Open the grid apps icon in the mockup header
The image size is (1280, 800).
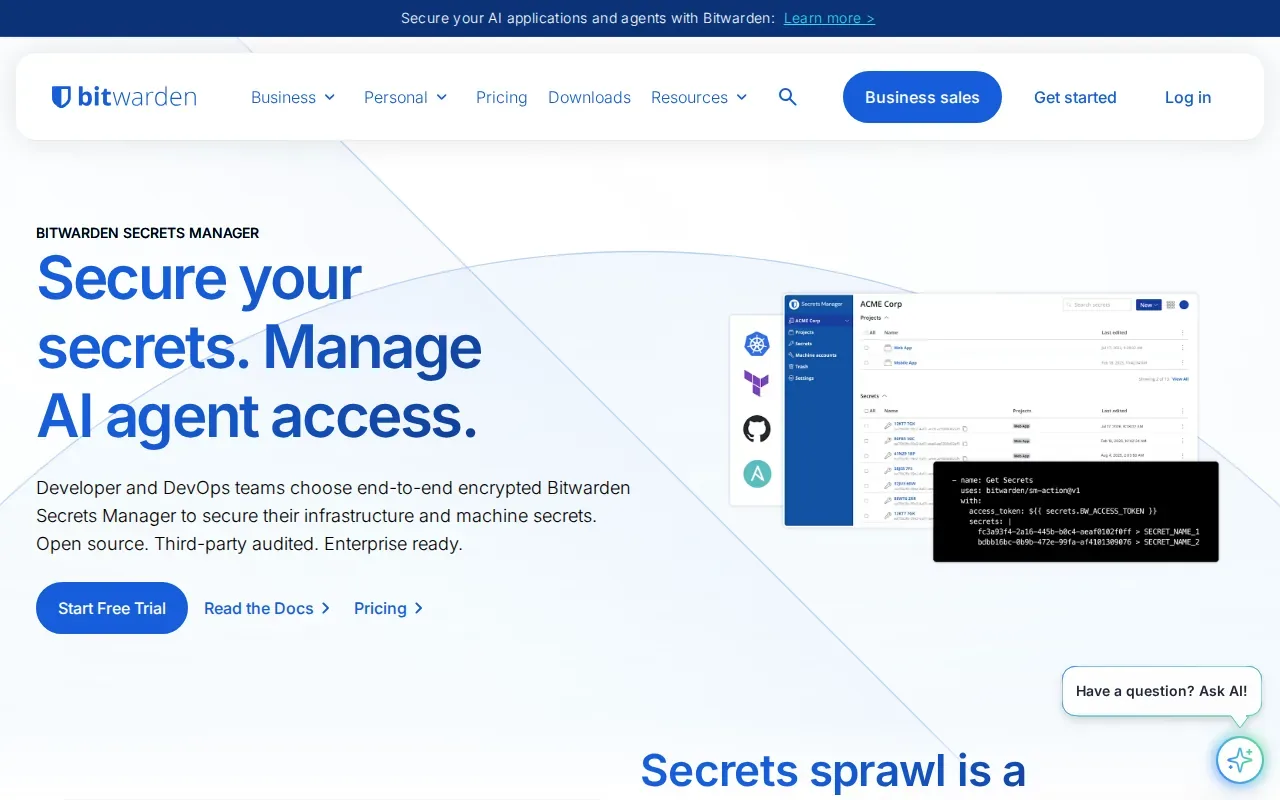[x=1170, y=305]
